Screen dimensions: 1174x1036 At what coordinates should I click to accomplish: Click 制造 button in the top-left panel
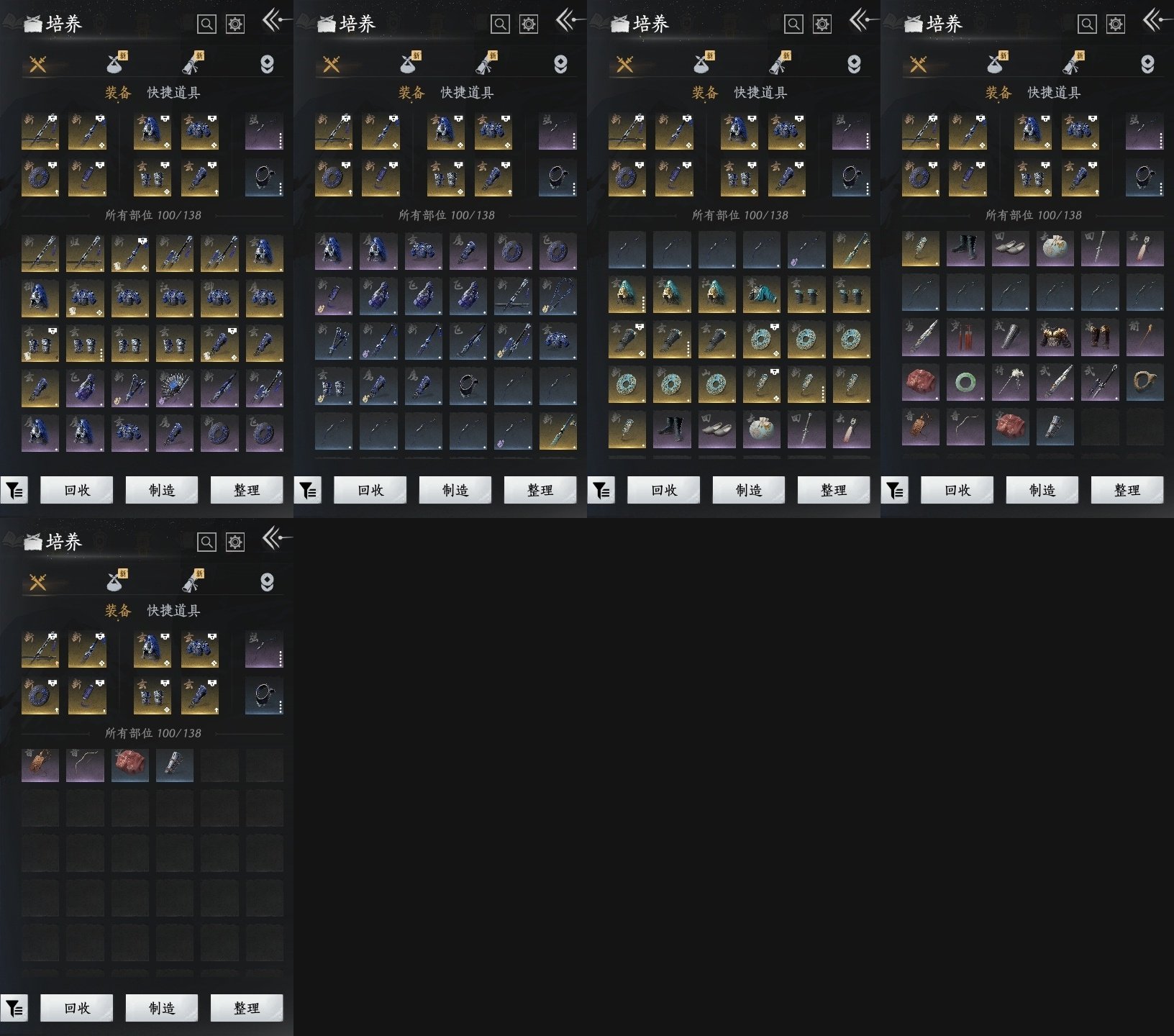(x=162, y=491)
